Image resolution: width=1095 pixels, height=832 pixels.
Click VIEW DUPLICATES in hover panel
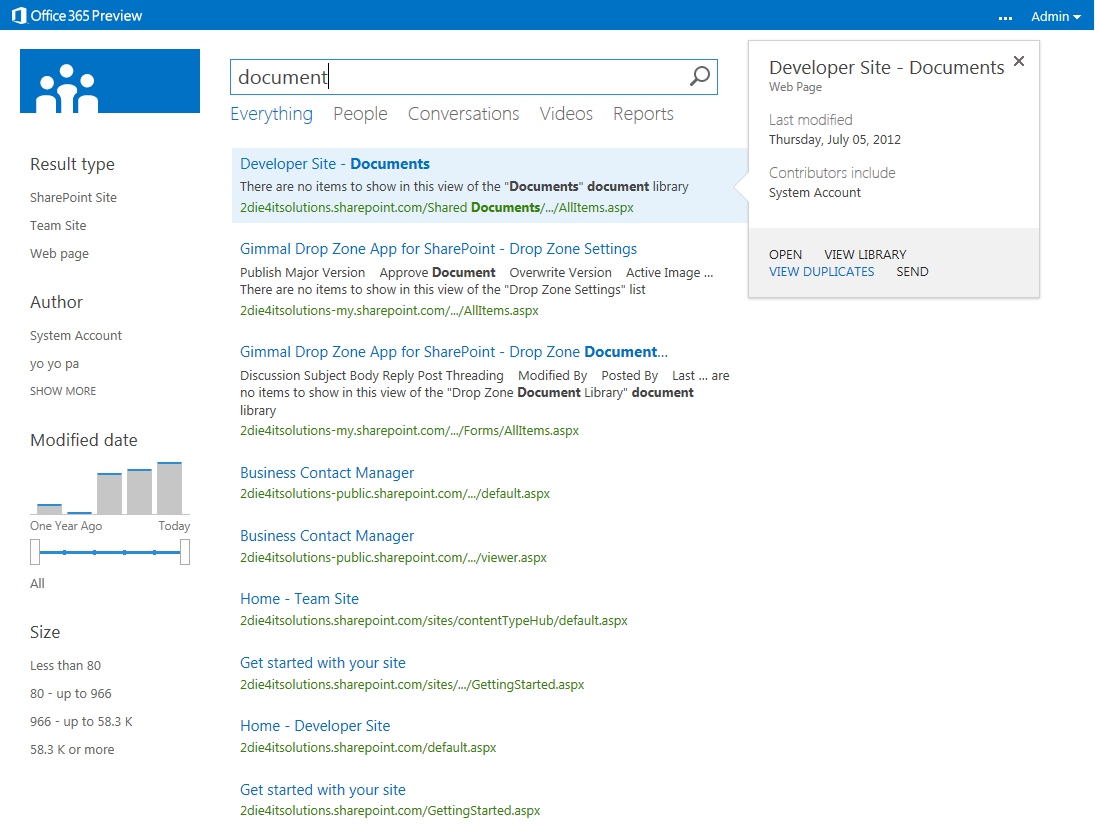tap(821, 272)
